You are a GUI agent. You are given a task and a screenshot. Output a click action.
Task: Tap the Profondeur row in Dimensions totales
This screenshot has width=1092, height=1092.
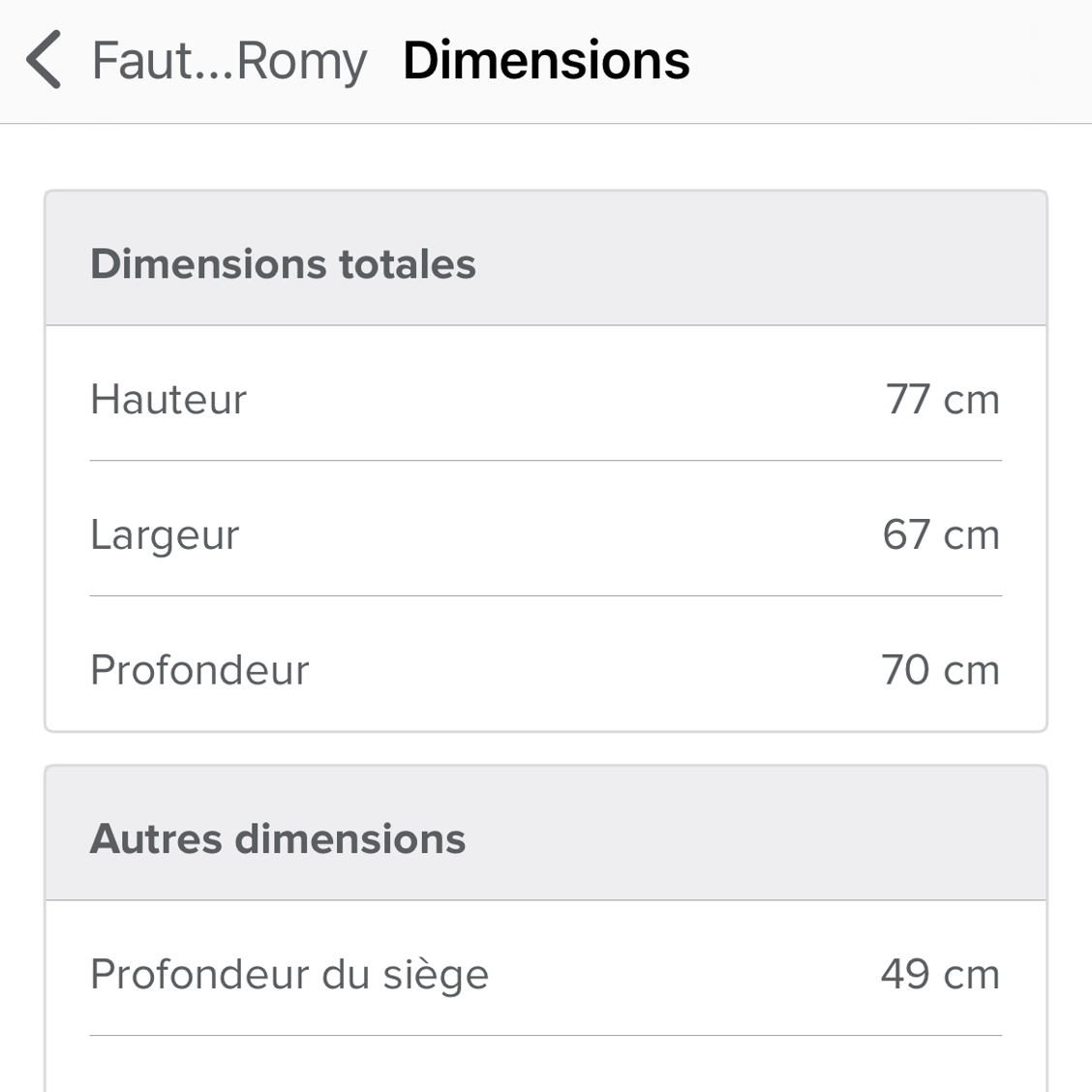546,664
